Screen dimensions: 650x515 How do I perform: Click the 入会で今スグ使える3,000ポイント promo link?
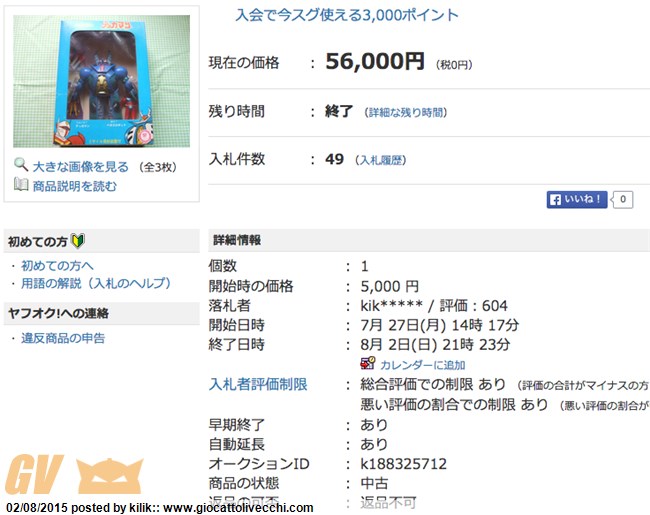(x=347, y=15)
